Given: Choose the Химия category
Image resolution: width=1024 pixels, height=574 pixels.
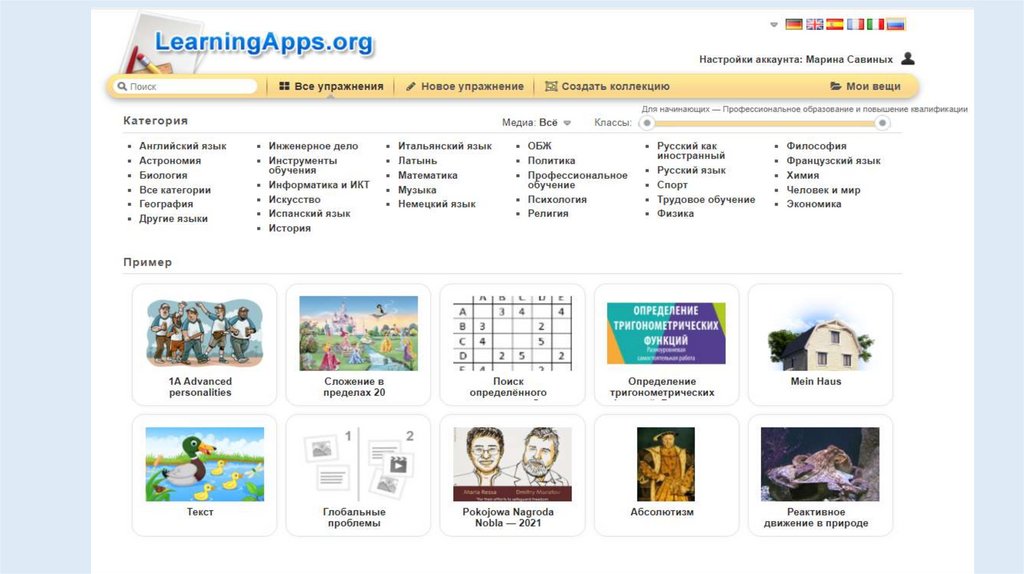Looking at the screenshot, I should [803, 176].
